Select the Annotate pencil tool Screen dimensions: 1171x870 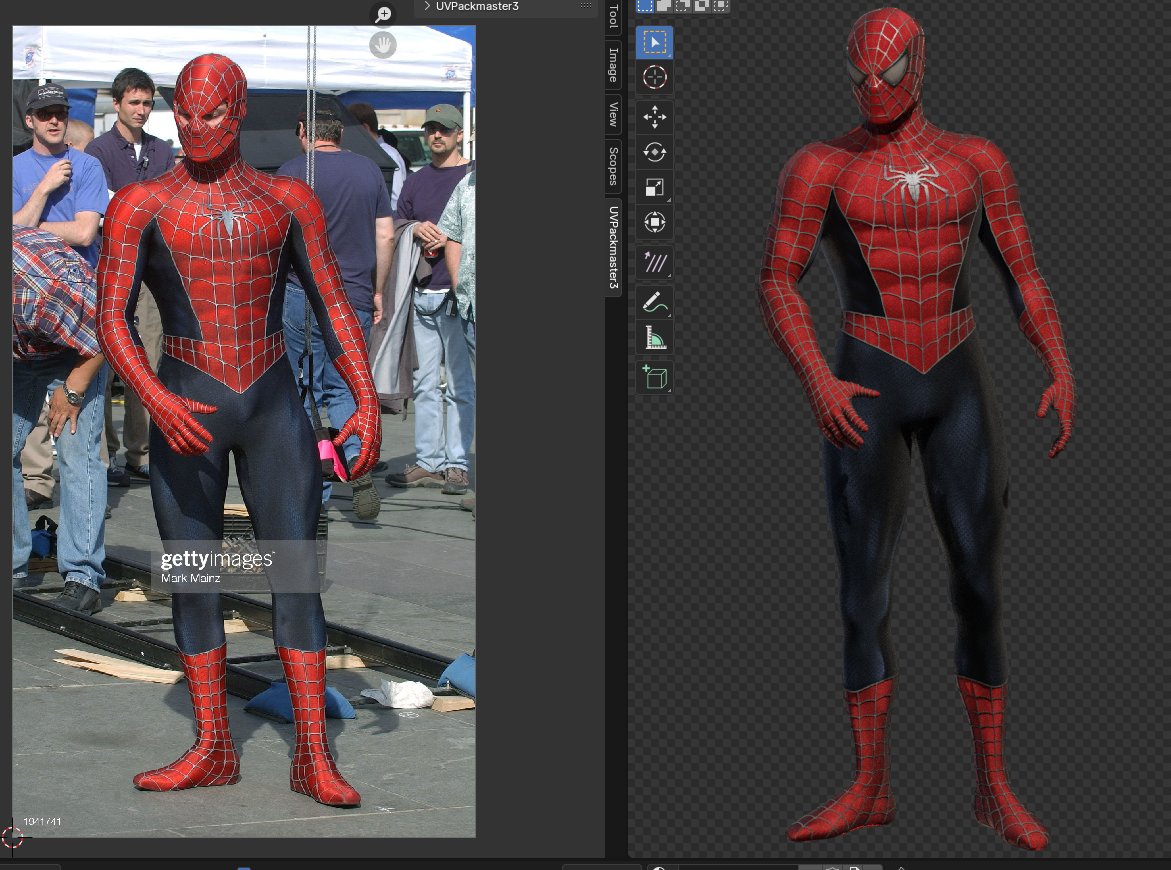tap(655, 302)
